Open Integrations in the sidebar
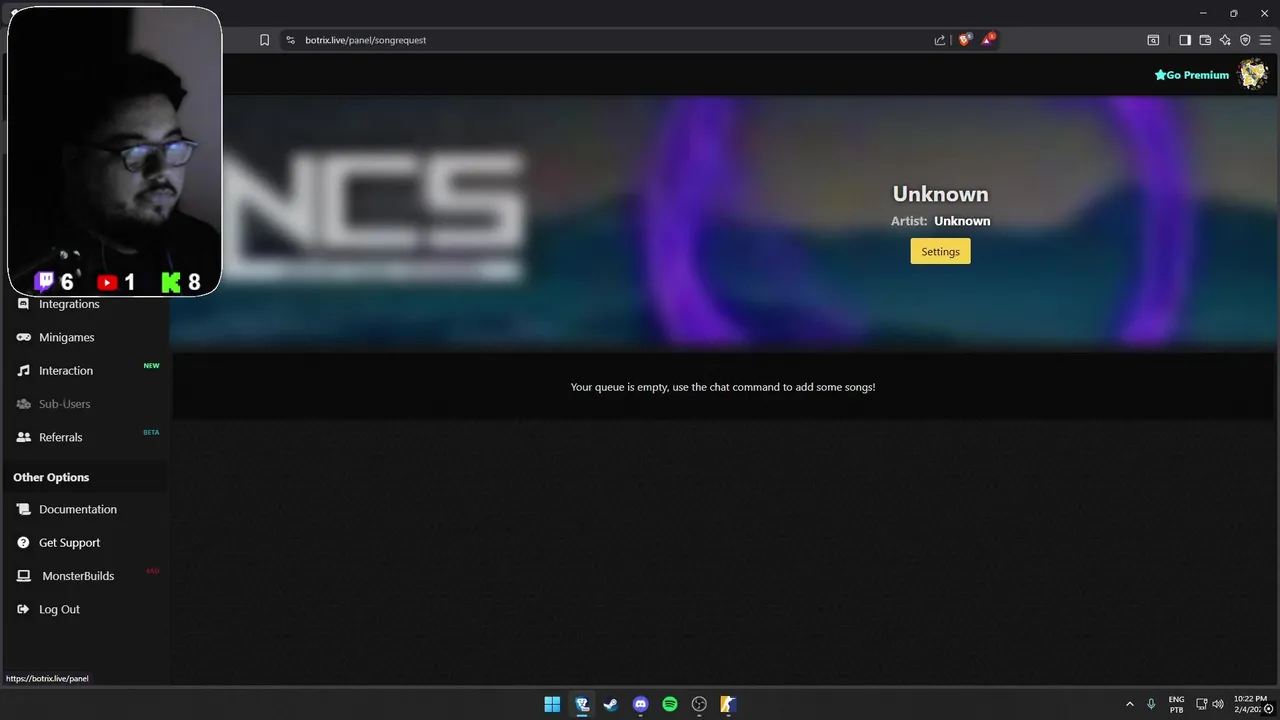Screen dimensions: 1280x720 tap(69, 304)
